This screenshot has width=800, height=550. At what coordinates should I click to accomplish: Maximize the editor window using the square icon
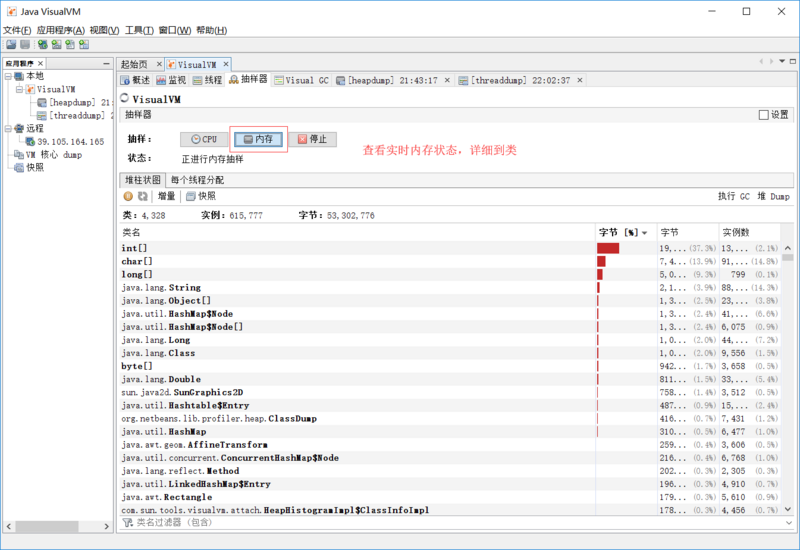(793, 61)
